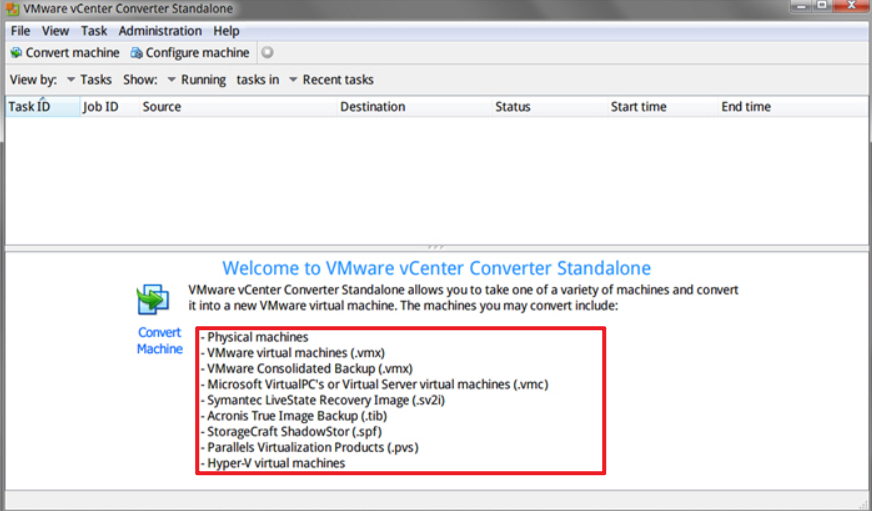Click 'Parallels Virtualization Products (.pvs)' text
Viewport: 872px width, 511px height.
point(313,447)
